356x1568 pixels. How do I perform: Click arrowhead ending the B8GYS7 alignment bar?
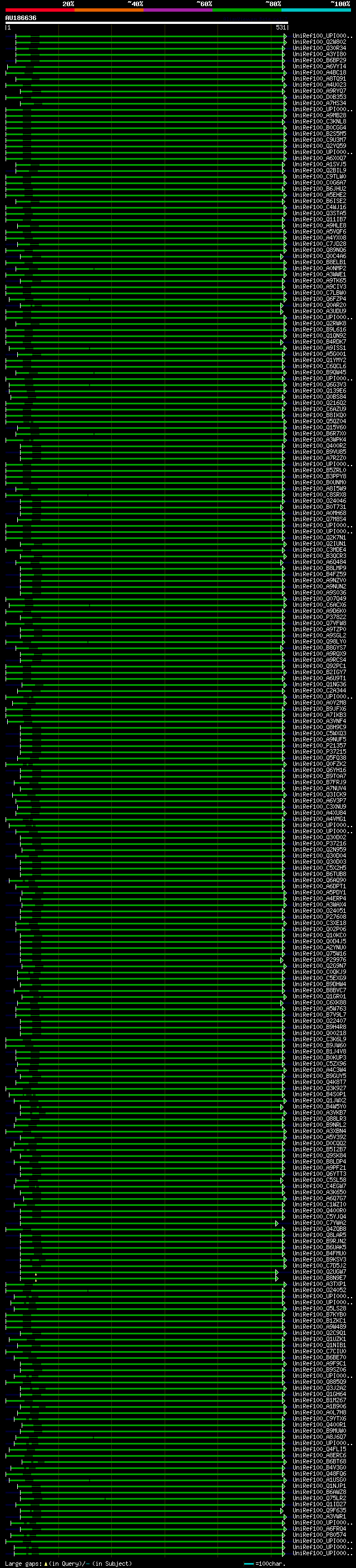click(x=282, y=647)
